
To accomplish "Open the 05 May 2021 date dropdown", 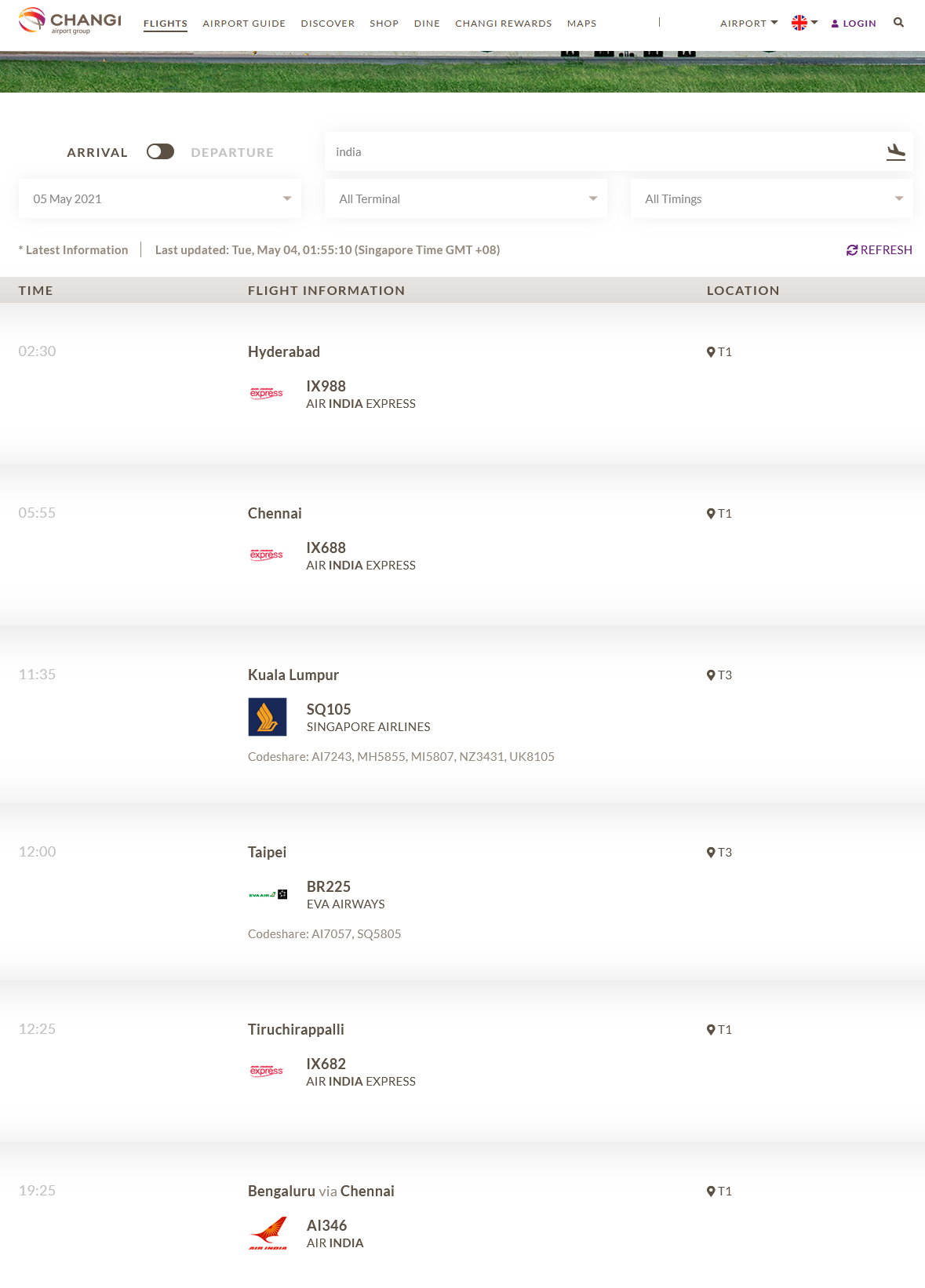I will coord(160,199).
